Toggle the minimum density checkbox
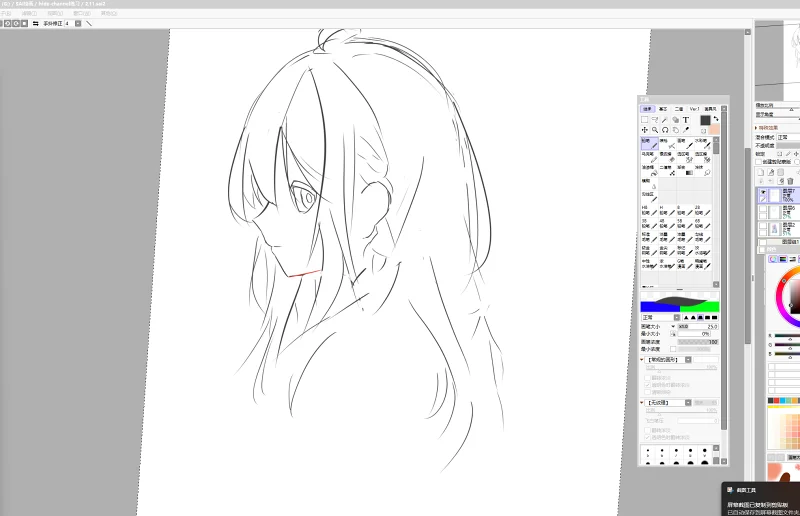 (673, 349)
